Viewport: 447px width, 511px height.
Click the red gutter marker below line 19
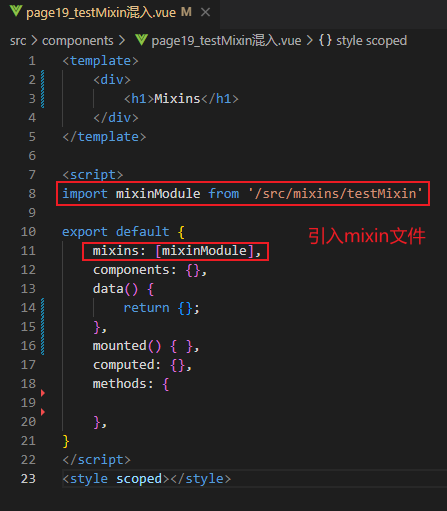43,412
